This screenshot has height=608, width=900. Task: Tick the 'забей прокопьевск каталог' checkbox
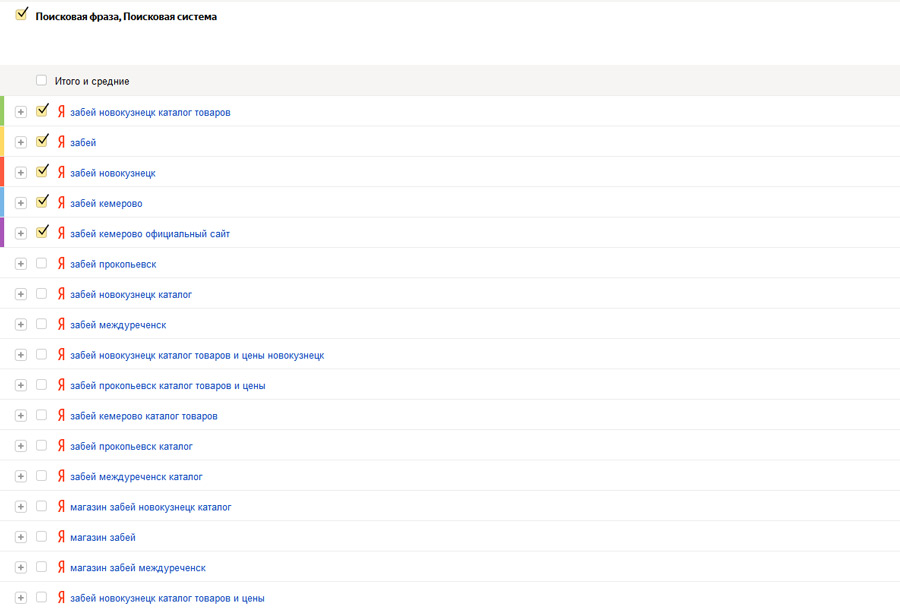click(x=41, y=446)
